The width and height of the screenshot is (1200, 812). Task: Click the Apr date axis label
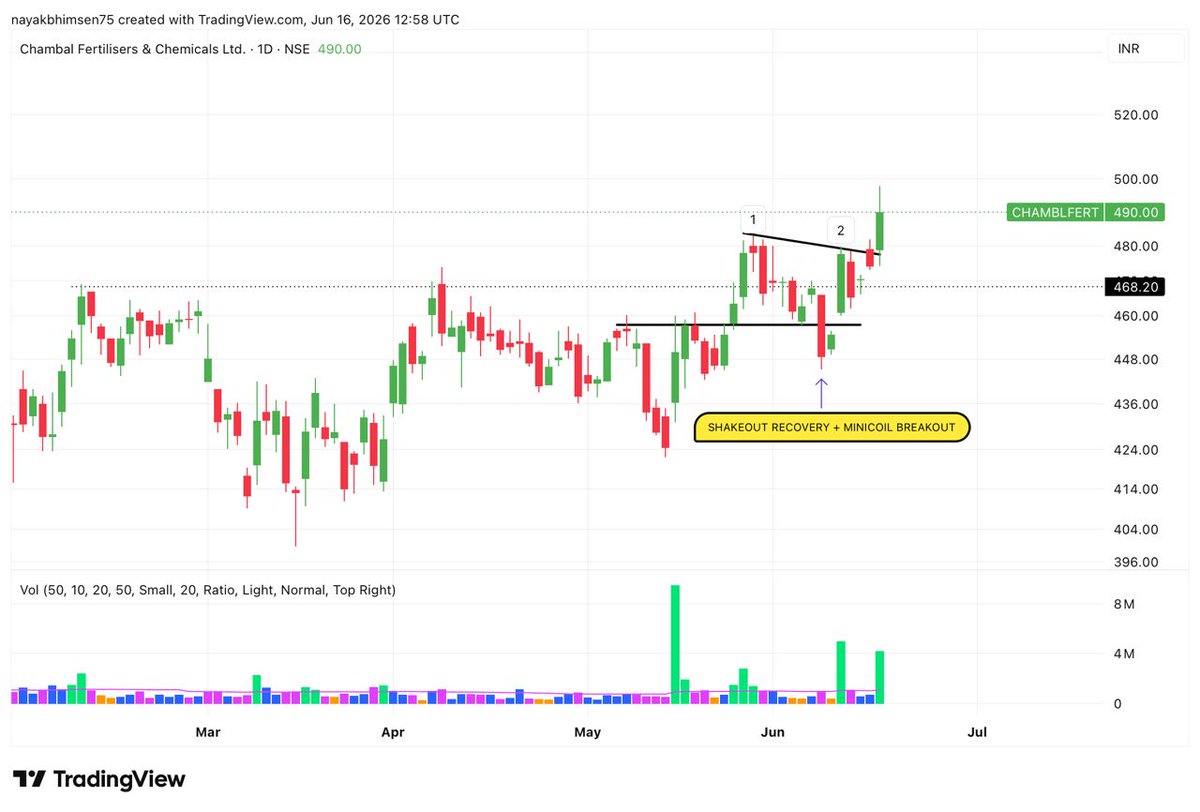pos(393,732)
